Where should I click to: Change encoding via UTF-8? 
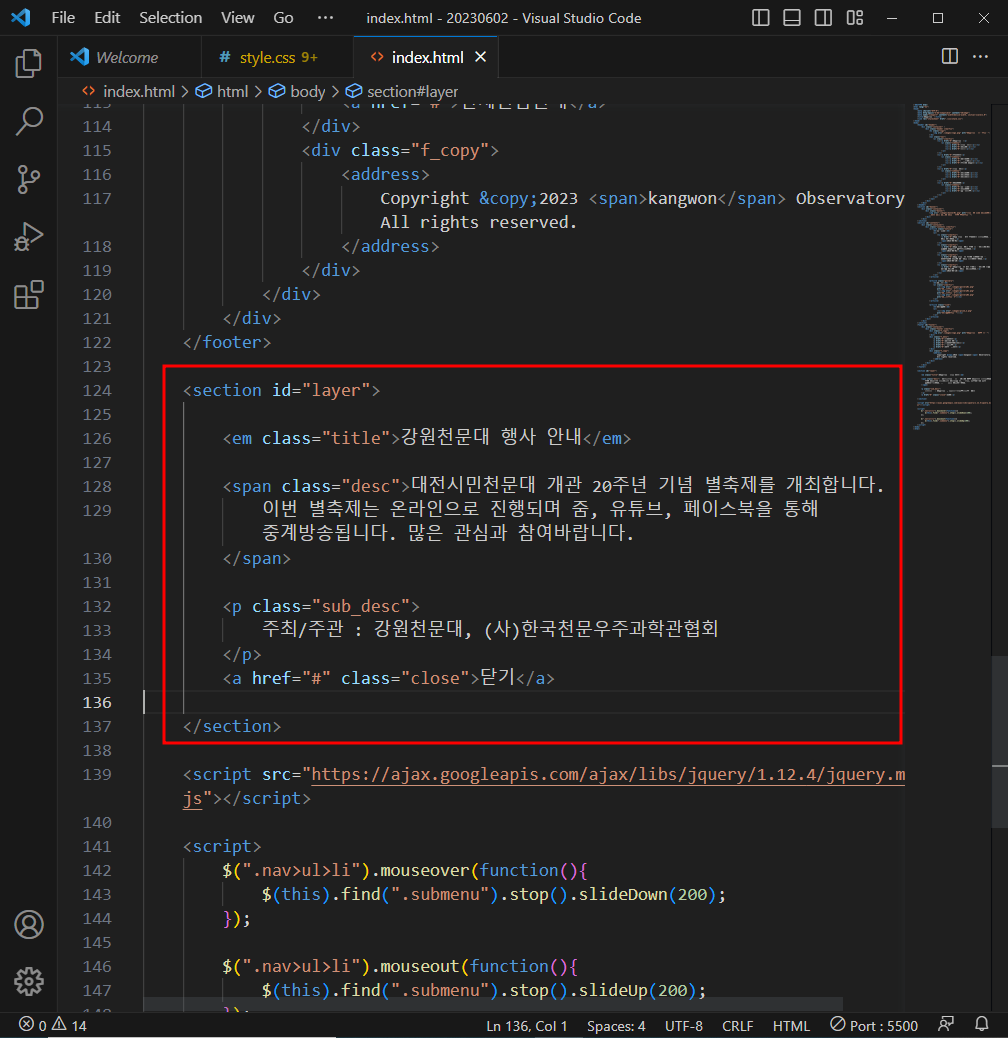point(684,1025)
